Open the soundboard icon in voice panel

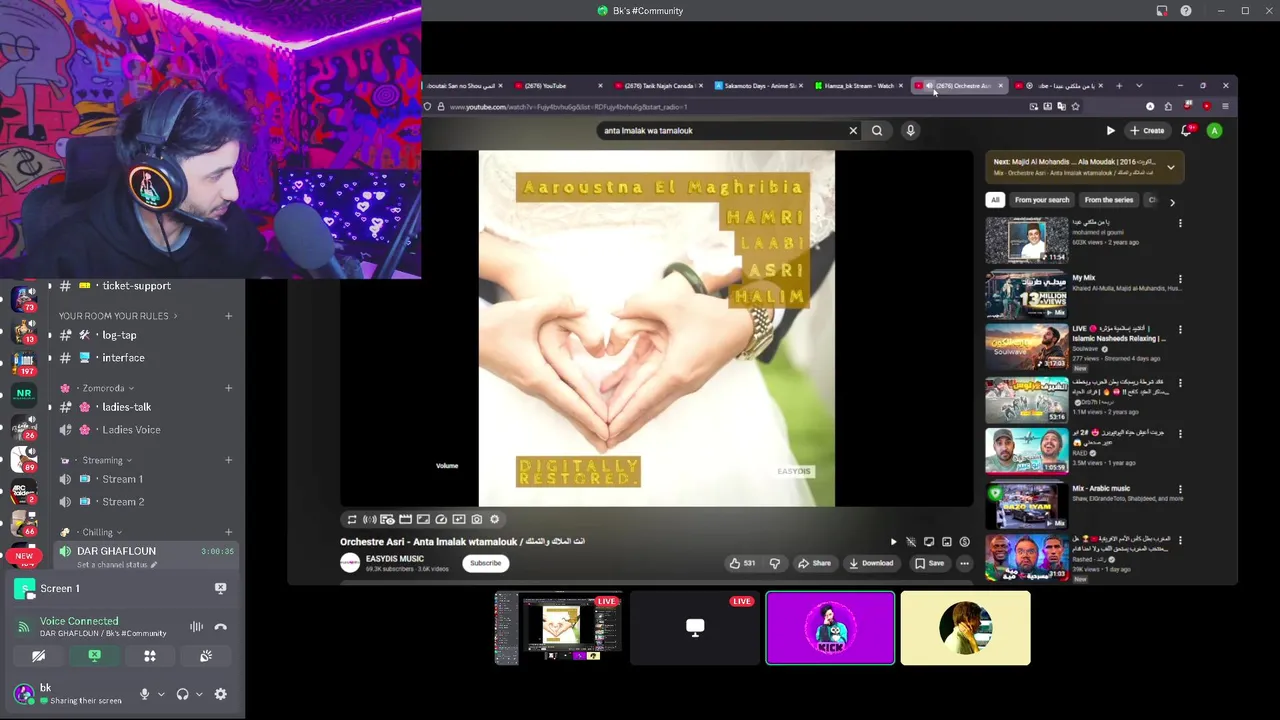(x=205, y=656)
